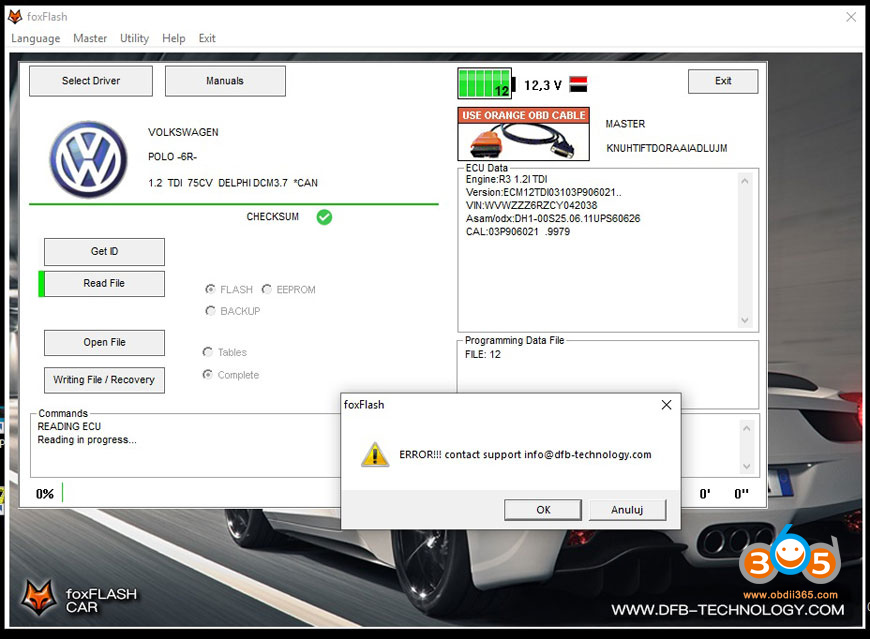
Task: Click the CAL:03P906021 line
Action: (x=518, y=232)
